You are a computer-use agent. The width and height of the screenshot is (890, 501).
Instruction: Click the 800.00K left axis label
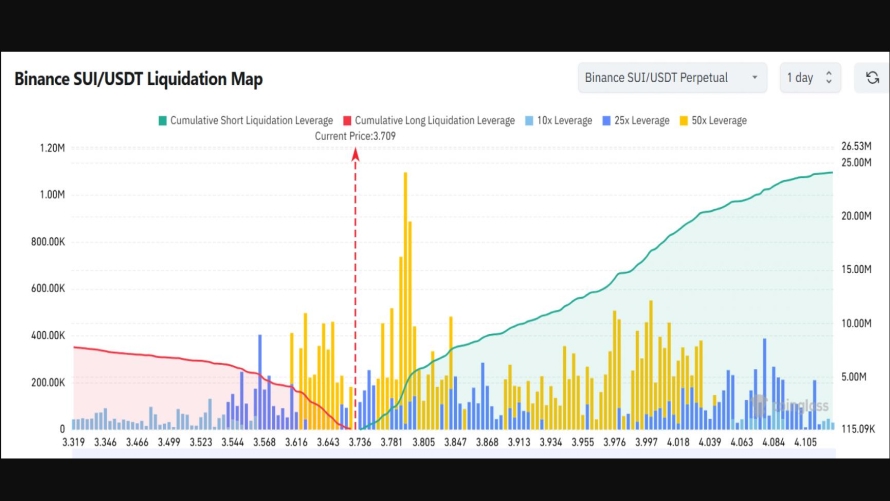[x=48, y=242]
